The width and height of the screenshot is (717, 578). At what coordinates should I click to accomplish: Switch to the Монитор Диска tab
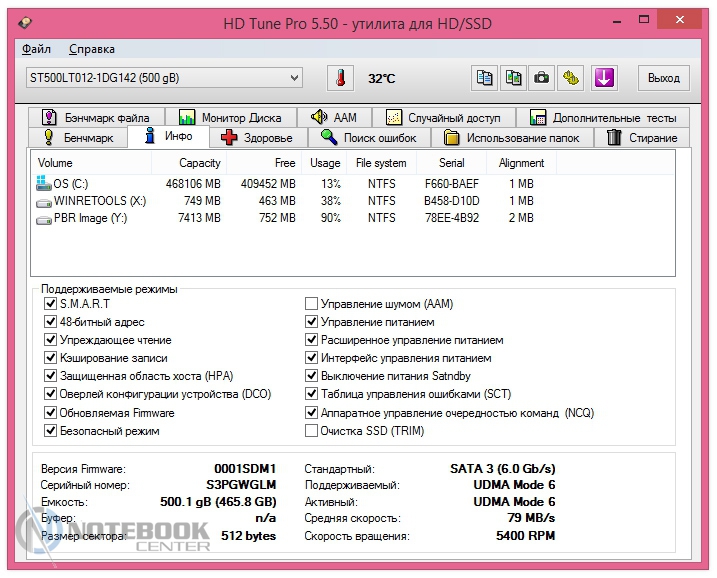(231, 118)
